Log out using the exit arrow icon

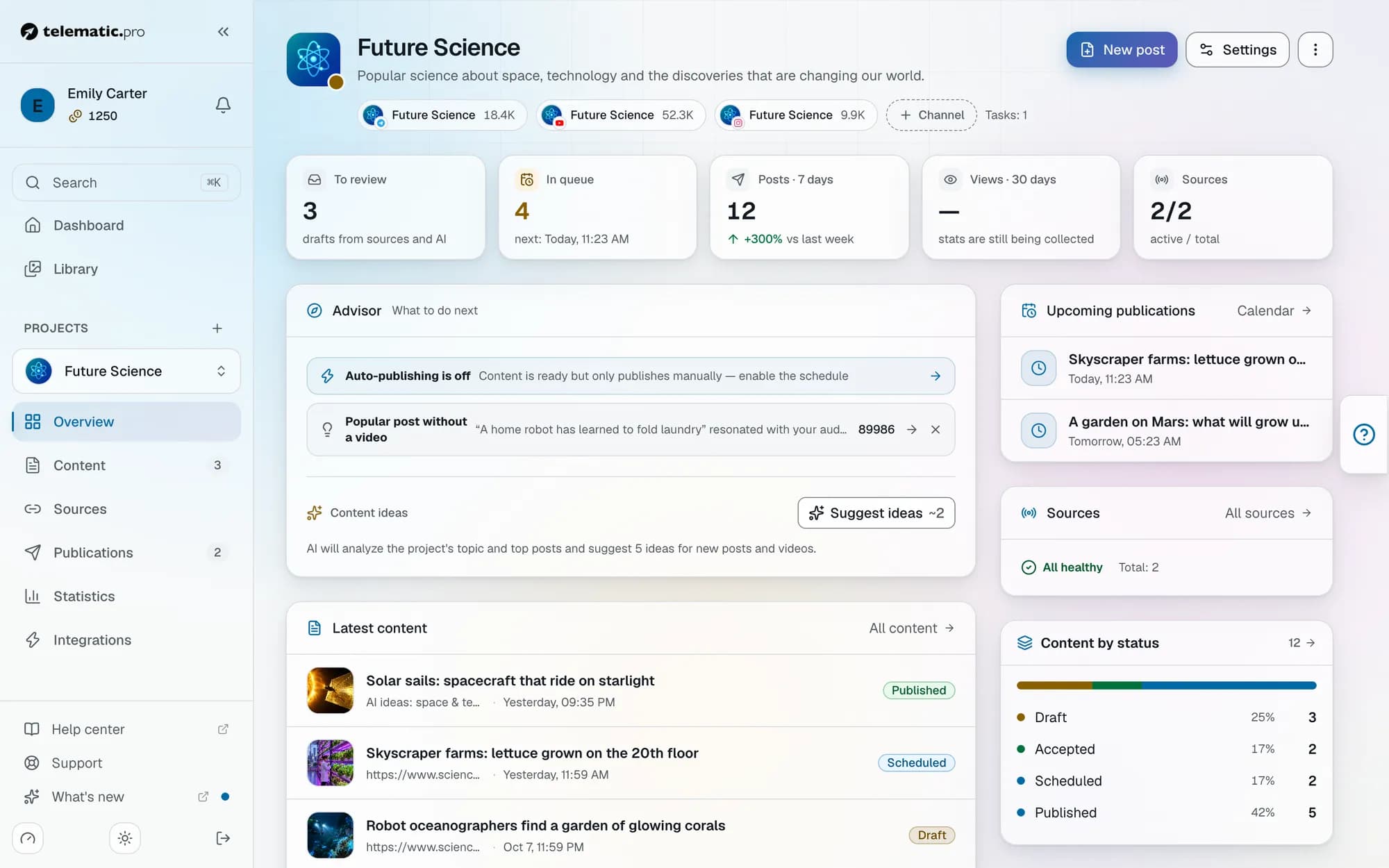pos(223,838)
